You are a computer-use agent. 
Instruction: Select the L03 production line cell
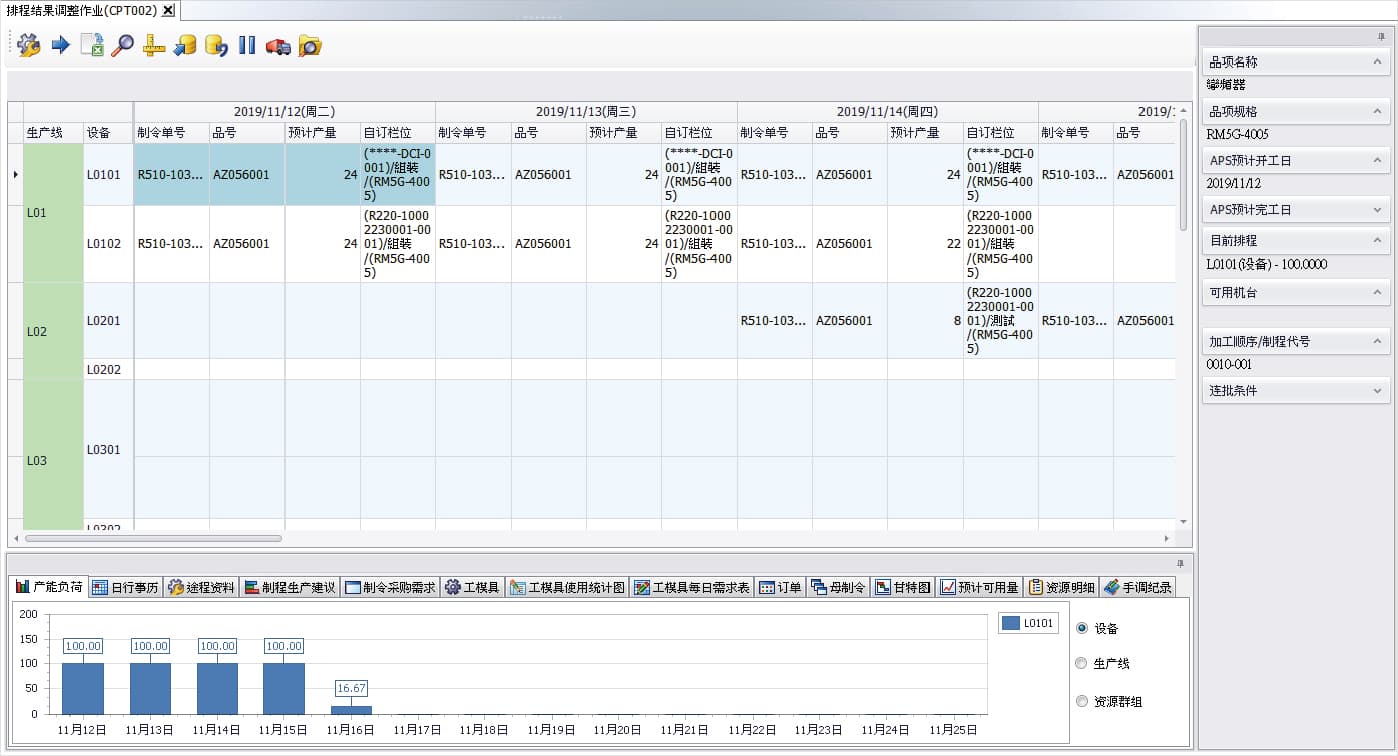click(53, 455)
